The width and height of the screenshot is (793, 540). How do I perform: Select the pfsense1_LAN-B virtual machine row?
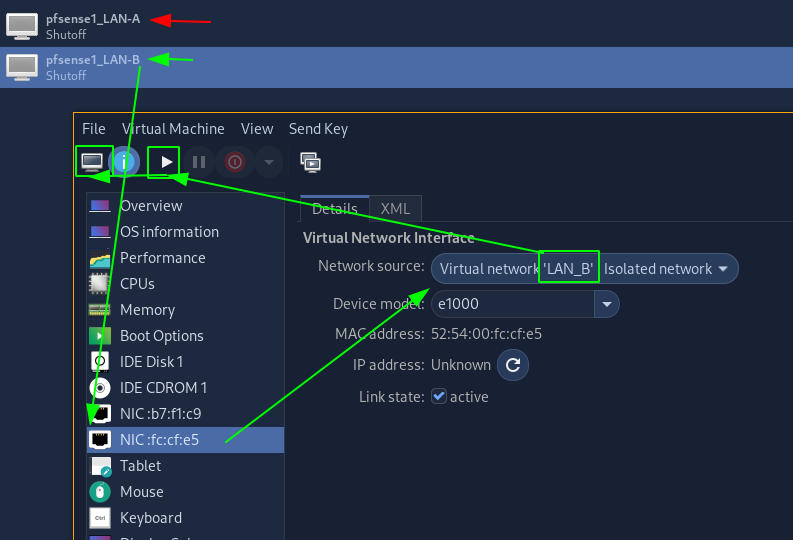pos(396,67)
